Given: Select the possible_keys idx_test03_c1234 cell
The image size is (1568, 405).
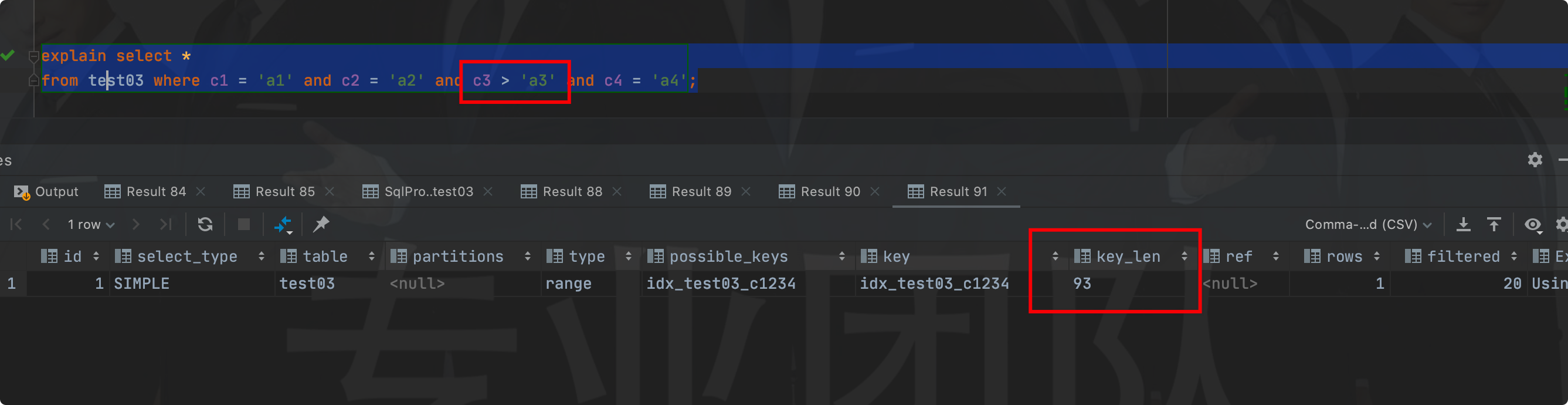Looking at the screenshot, I should point(748,284).
